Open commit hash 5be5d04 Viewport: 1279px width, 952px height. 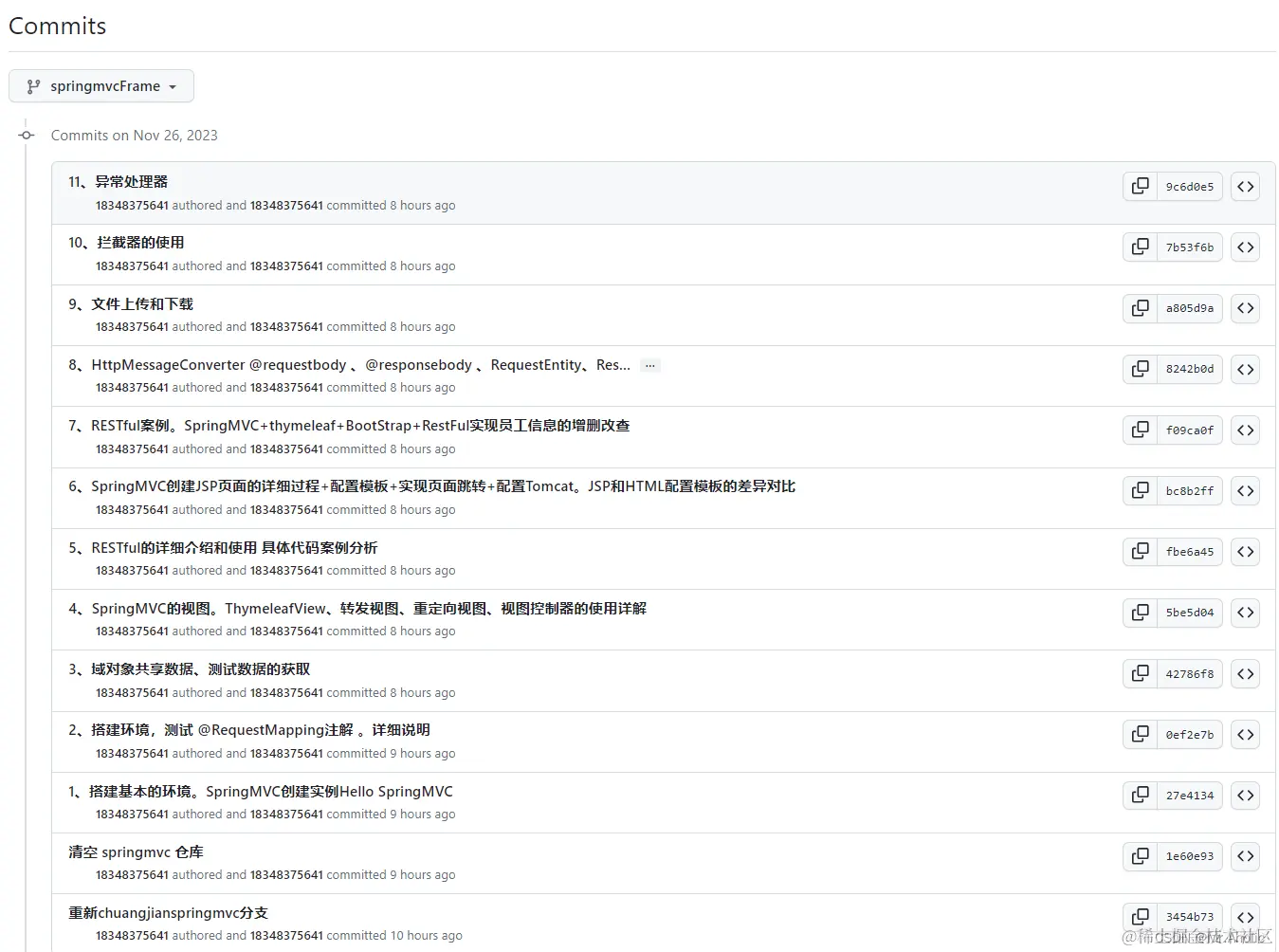[1190, 613]
